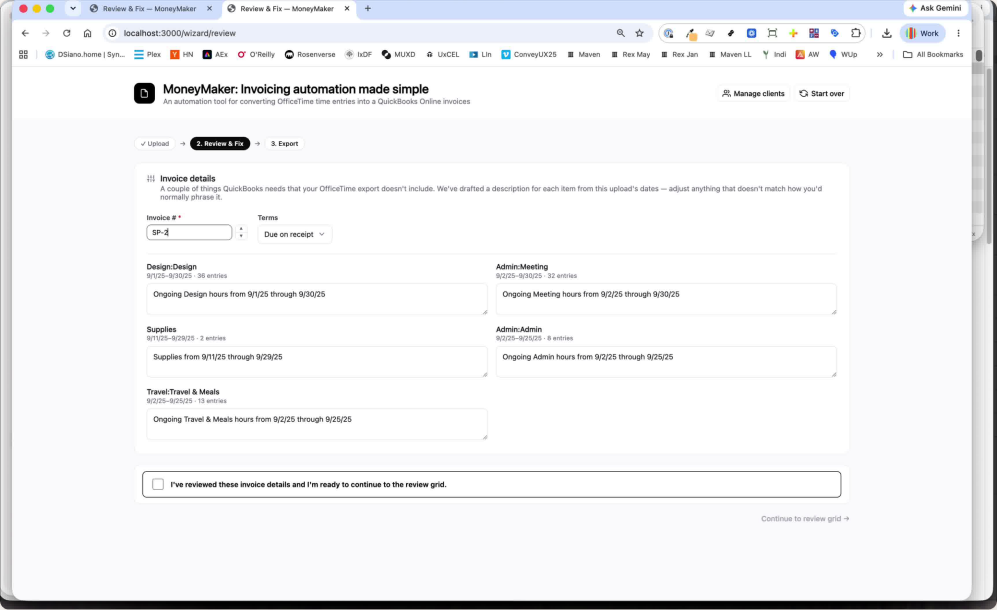
Task: Select the active second Review & Fix tab
Action: (x=287, y=9)
